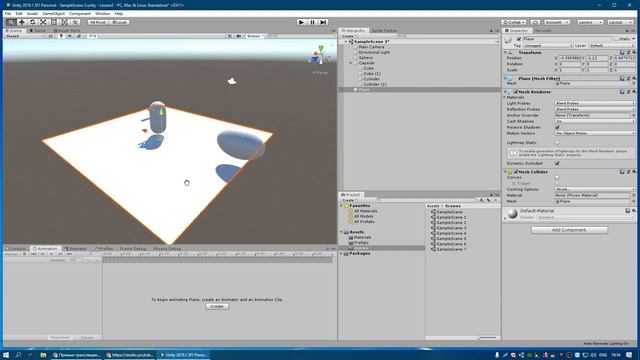Select the Hand tool in toolbar
The image size is (640, 360).
point(11,22)
